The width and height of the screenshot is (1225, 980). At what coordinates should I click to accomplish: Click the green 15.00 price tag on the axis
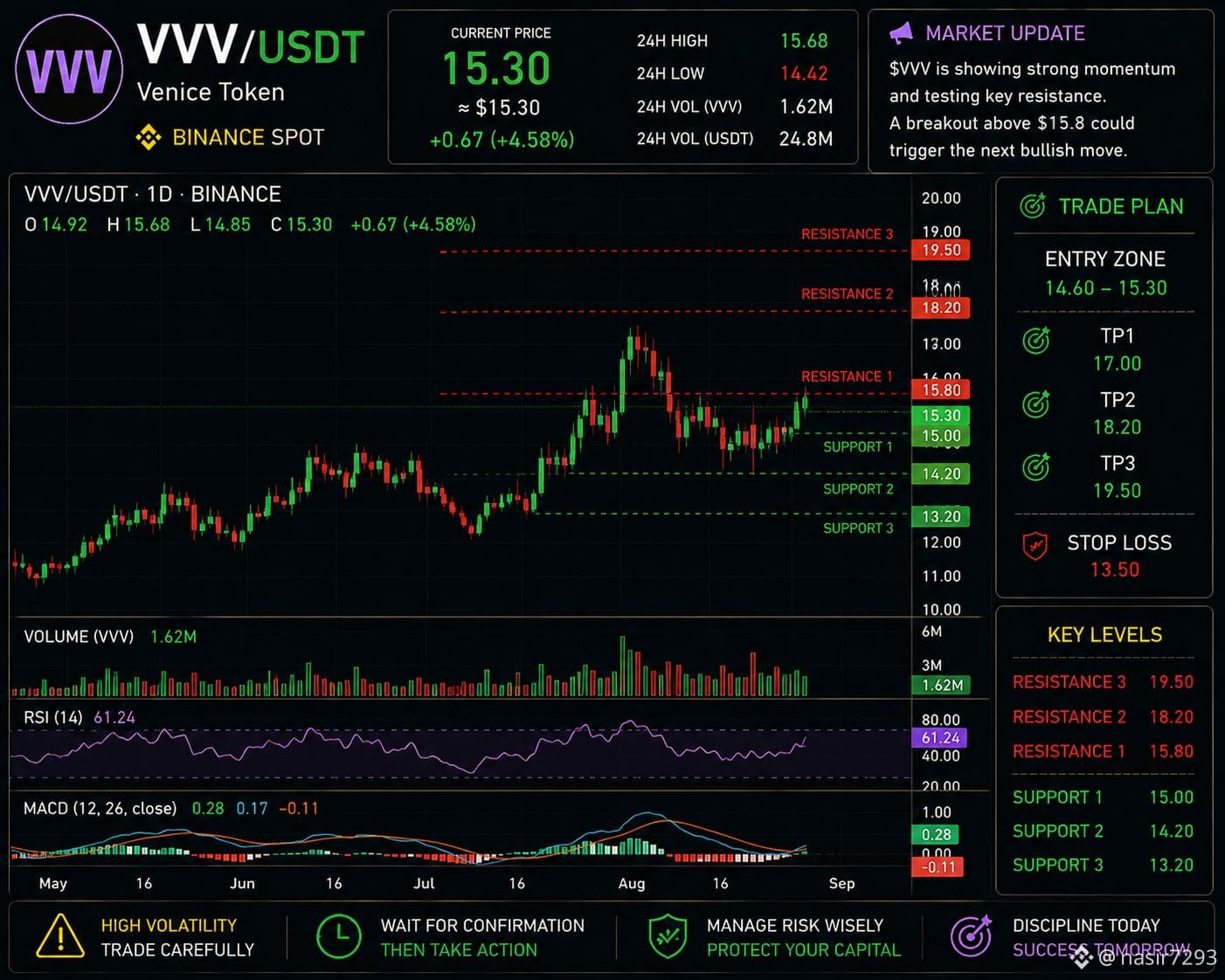[x=940, y=436]
